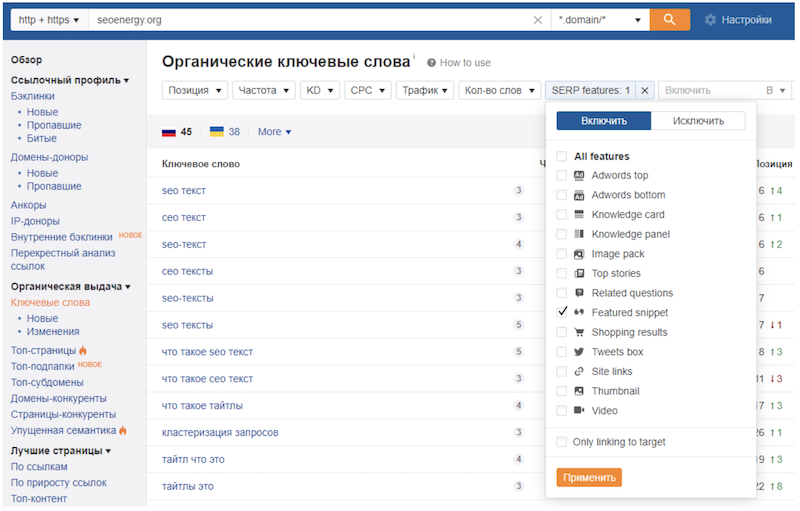Open the KD filter dropdown
Image resolution: width=800 pixels, height=511 pixels.
tap(319, 90)
